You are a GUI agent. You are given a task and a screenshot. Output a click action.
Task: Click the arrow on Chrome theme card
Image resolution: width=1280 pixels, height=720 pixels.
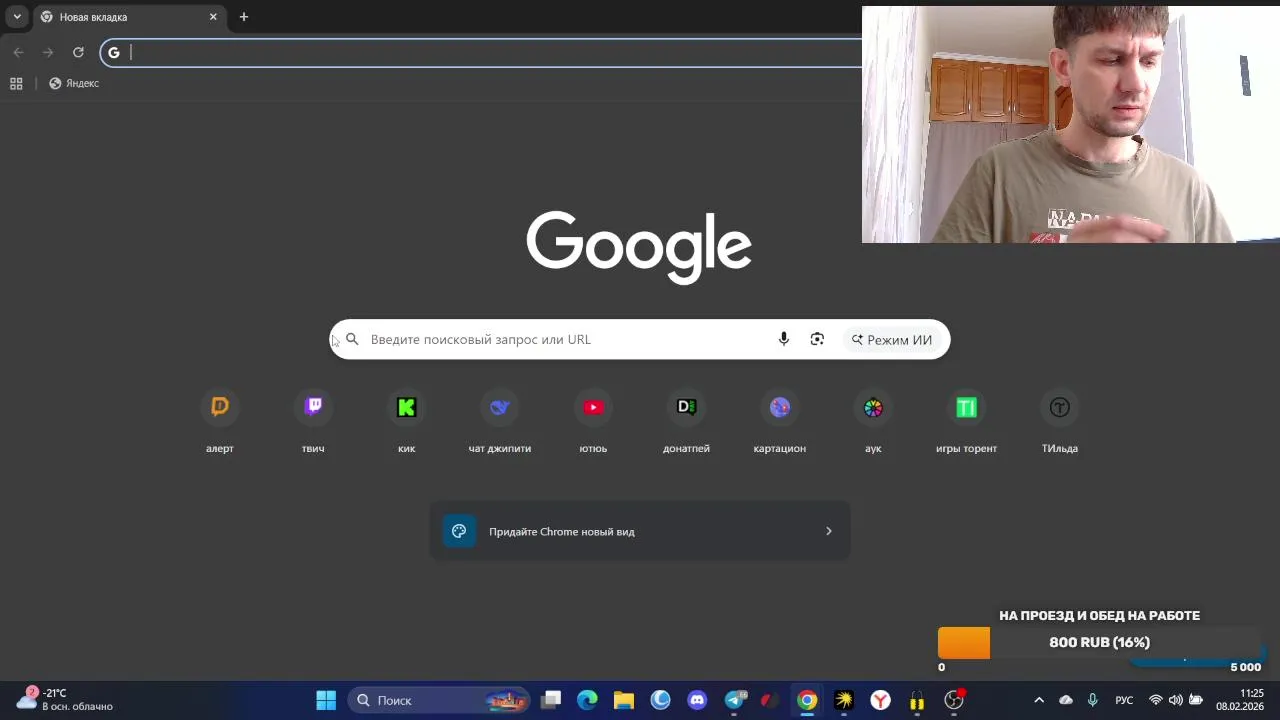click(828, 531)
